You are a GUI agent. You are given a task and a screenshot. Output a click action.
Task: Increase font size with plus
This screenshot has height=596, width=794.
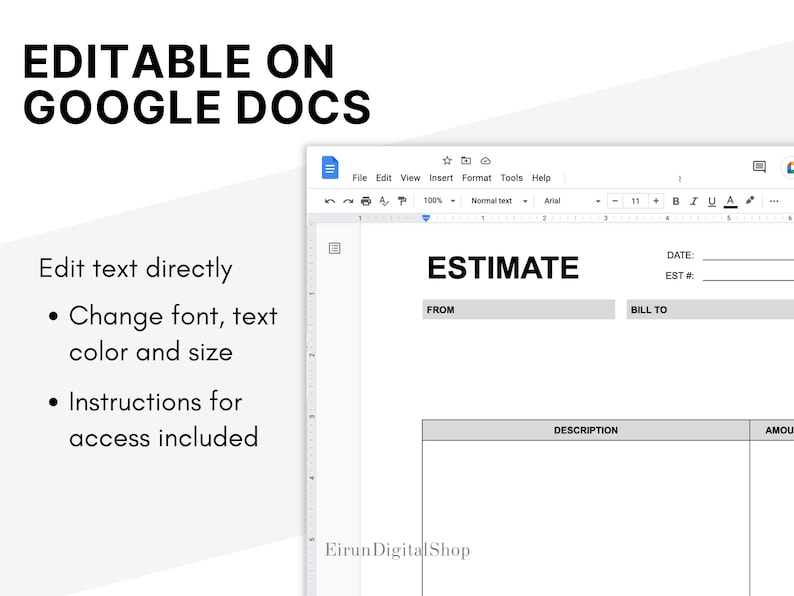tap(656, 201)
